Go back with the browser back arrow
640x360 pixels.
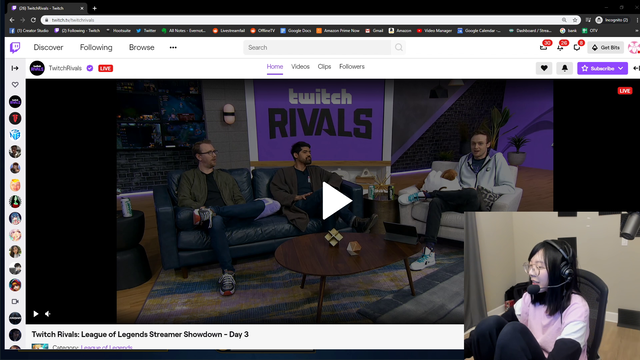pyautogui.click(x=12, y=20)
